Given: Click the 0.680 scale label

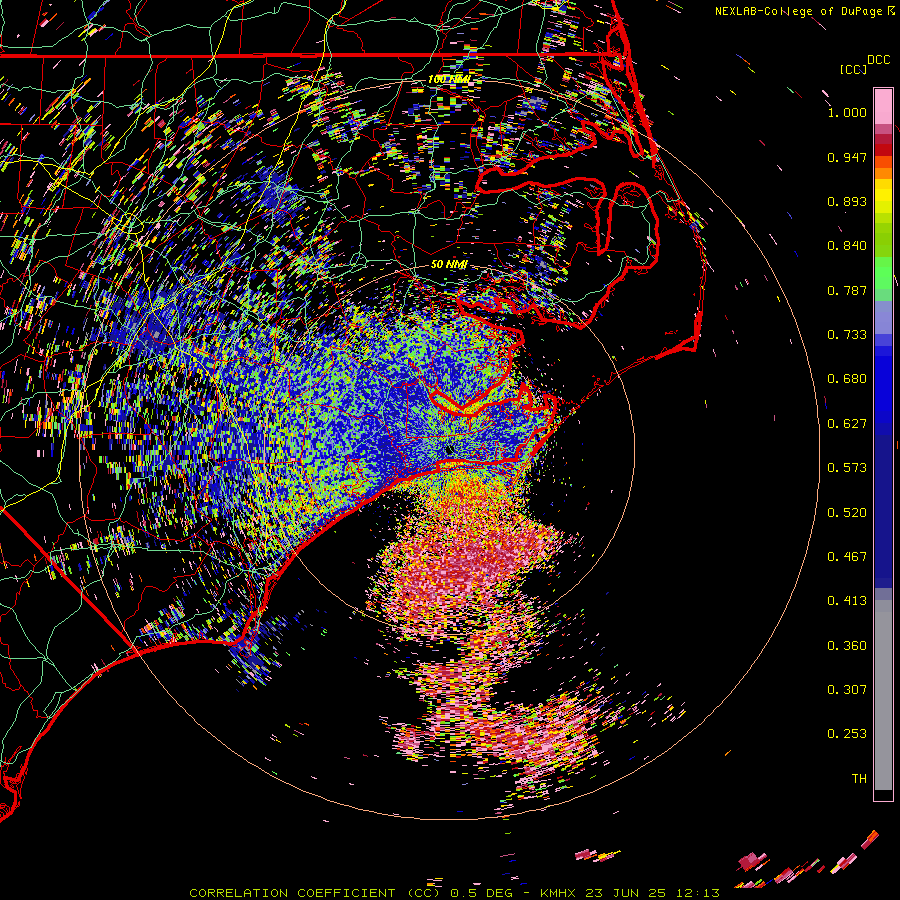Looking at the screenshot, I should click(x=847, y=379).
